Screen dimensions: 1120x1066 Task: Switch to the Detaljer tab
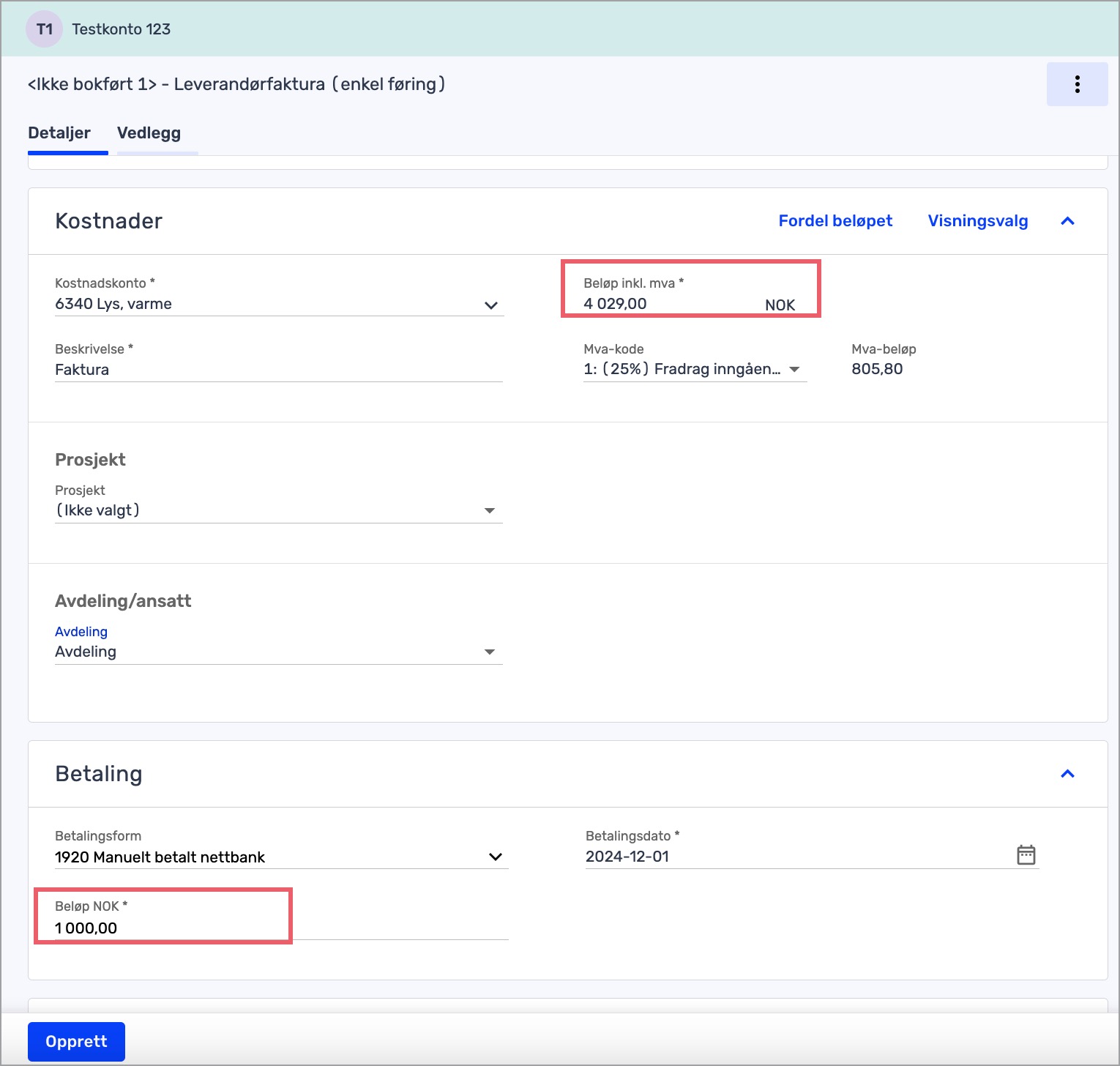click(x=59, y=133)
